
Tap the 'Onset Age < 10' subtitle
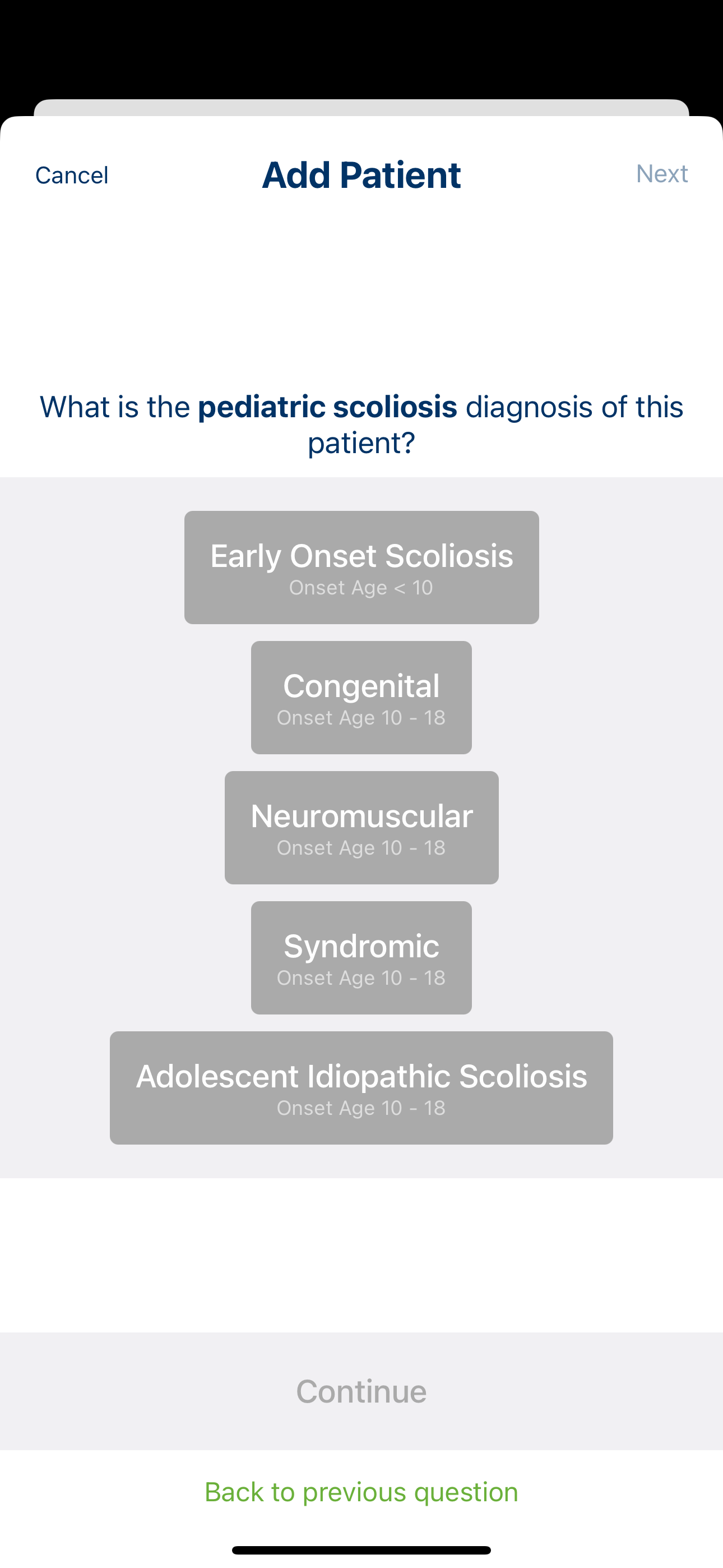[x=361, y=587]
